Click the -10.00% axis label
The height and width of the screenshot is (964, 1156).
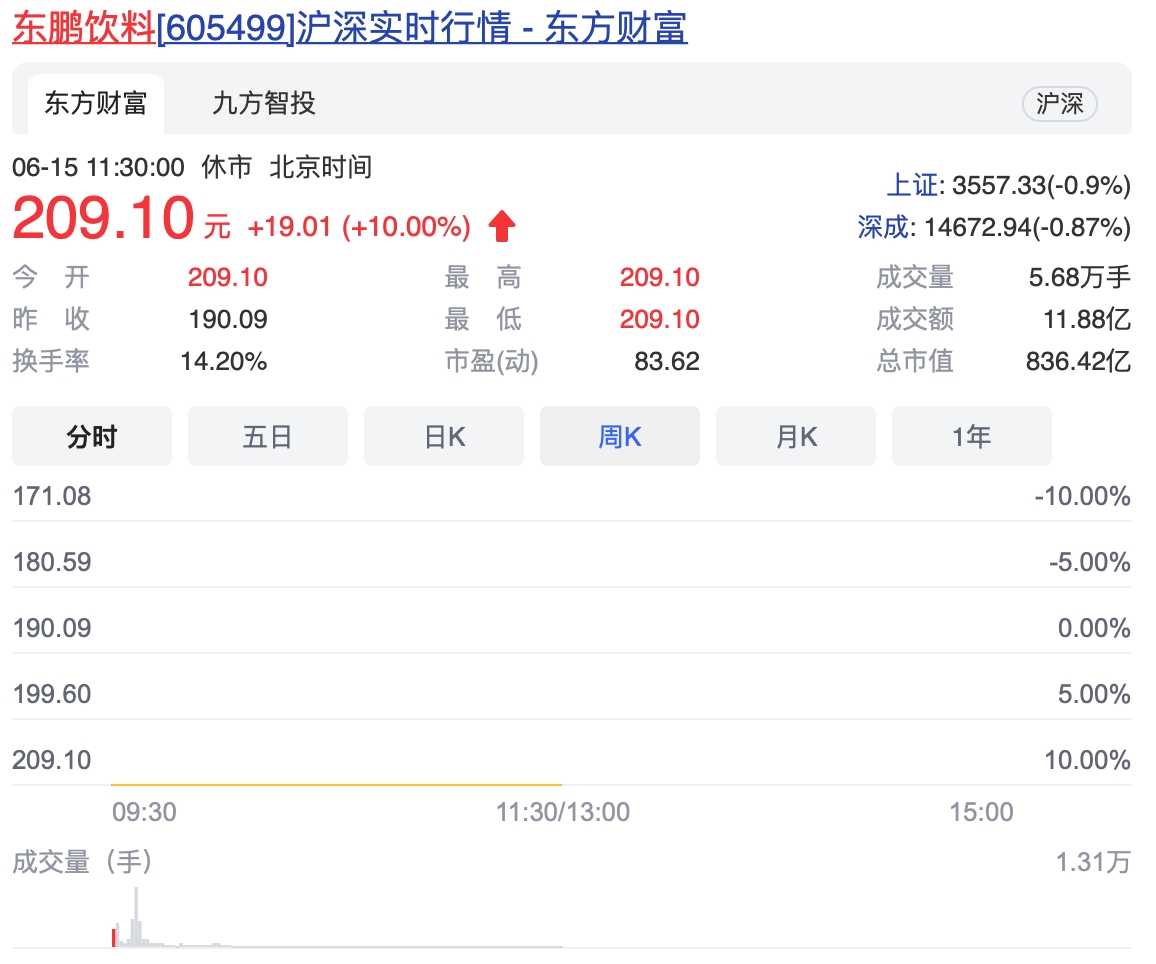coord(1082,496)
